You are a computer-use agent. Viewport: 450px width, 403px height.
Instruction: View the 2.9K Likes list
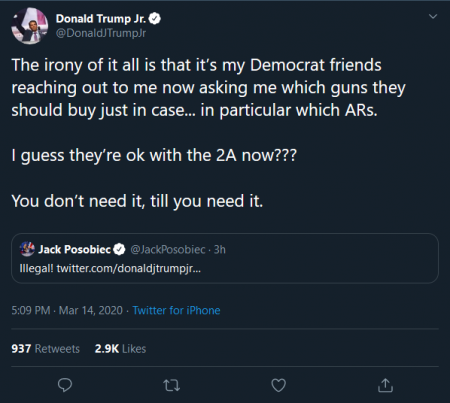tap(120, 349)
